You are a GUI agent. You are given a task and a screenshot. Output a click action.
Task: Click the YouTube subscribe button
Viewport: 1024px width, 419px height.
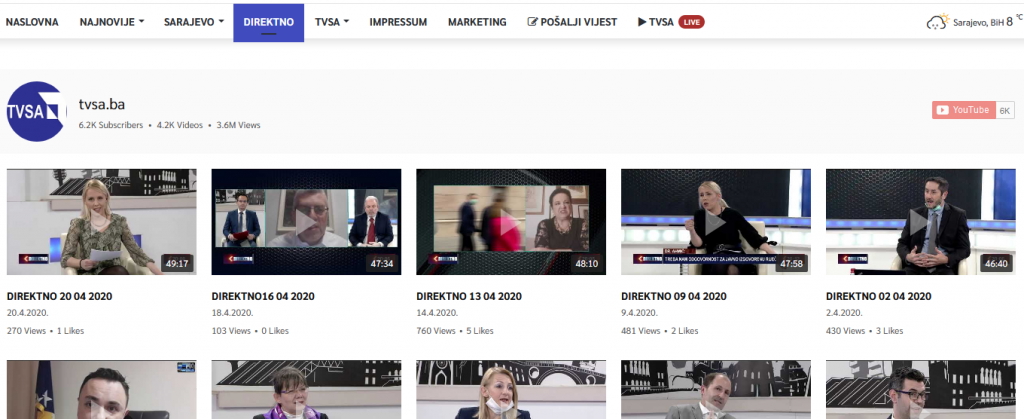962,110
